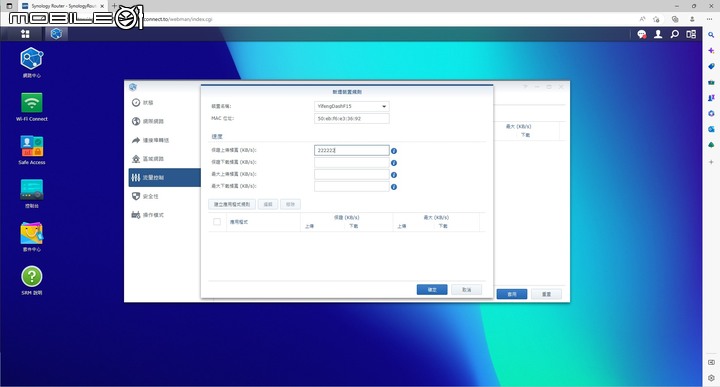Focus the maximum upload bandwidth (最大上傳頻寬) field
The width and height of the screenshot is (720, 387).
[352, 174]
